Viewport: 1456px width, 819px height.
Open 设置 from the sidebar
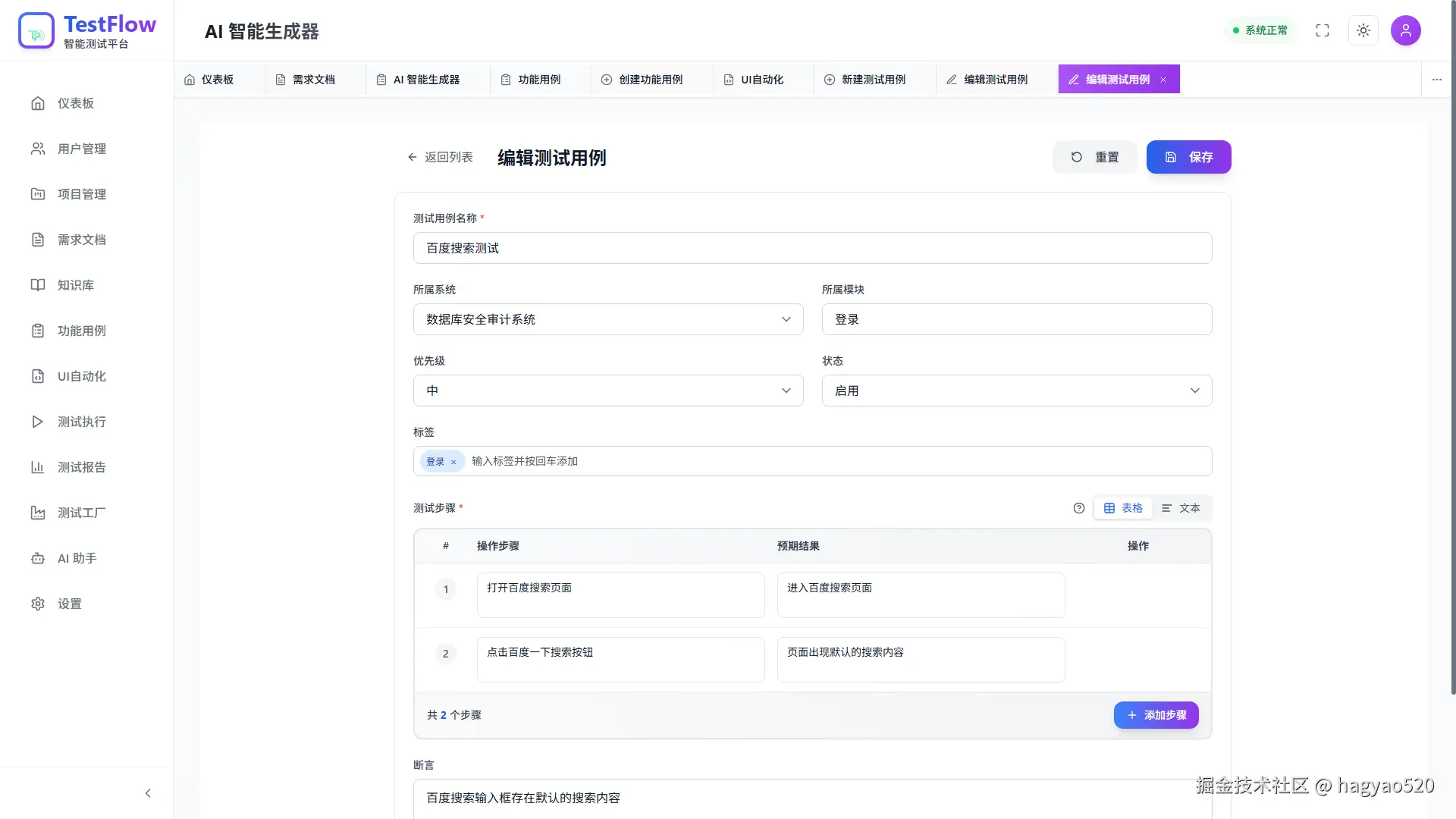(x=69, y=604)
